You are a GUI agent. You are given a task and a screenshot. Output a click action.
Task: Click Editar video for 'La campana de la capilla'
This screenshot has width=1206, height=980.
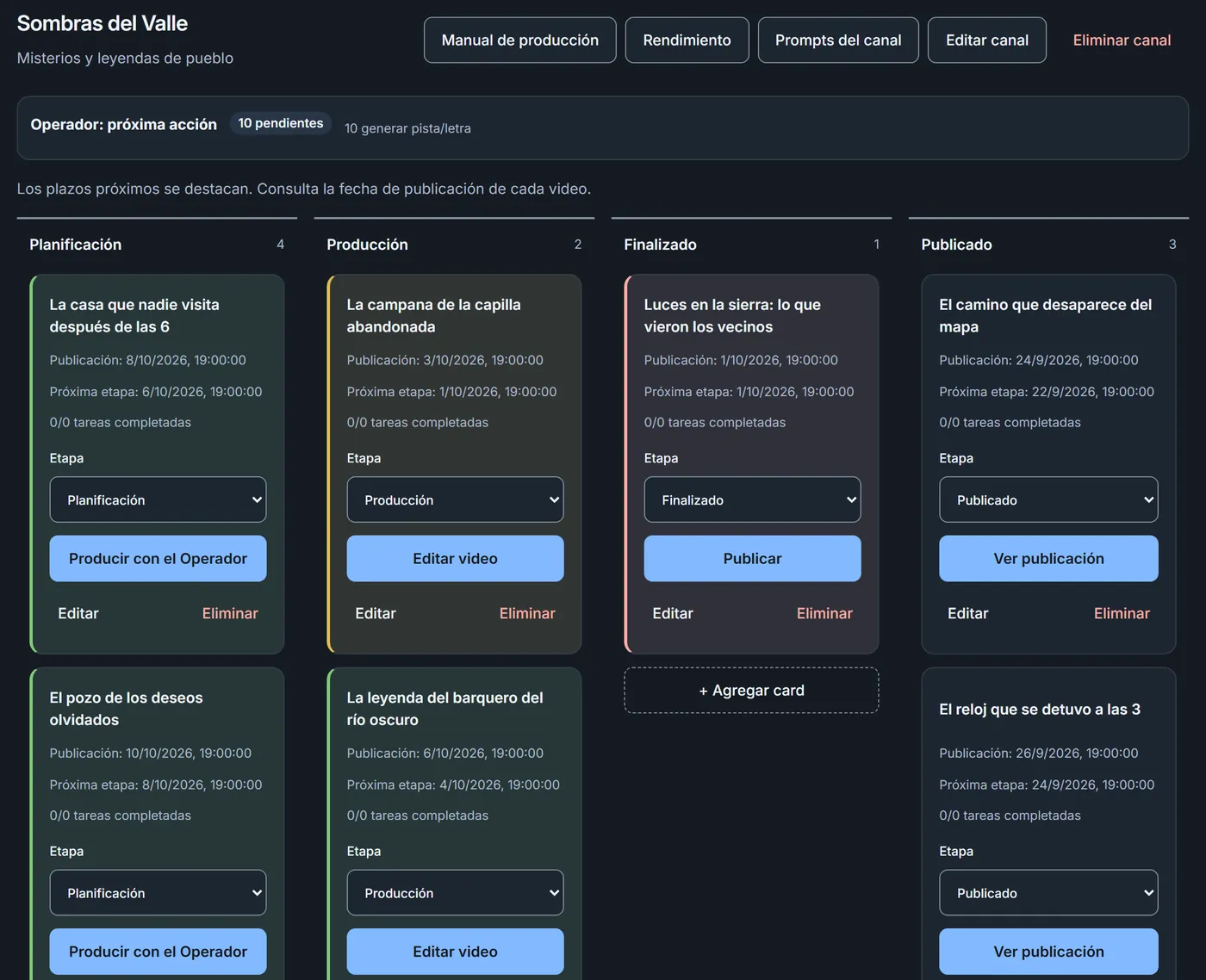(x=455, y=559)
